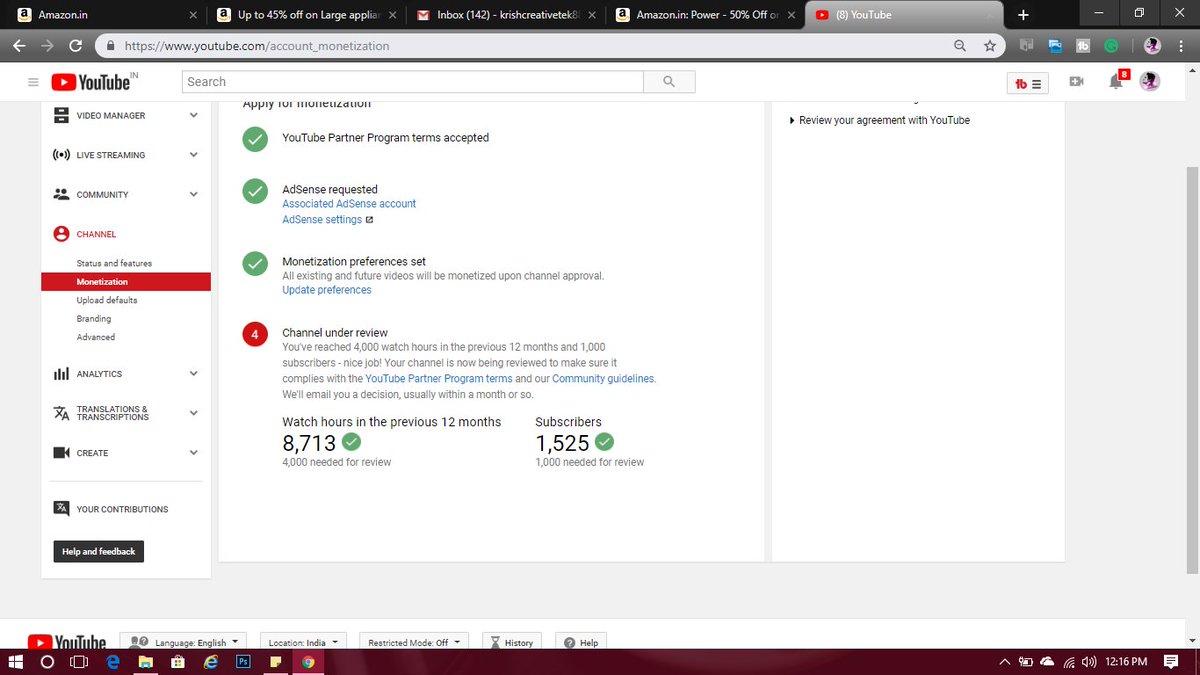Image resolution: width=1200 pixels, height=675 pixels.
Task: Click the 'Channel under review' heading
Action: (335, 333)
